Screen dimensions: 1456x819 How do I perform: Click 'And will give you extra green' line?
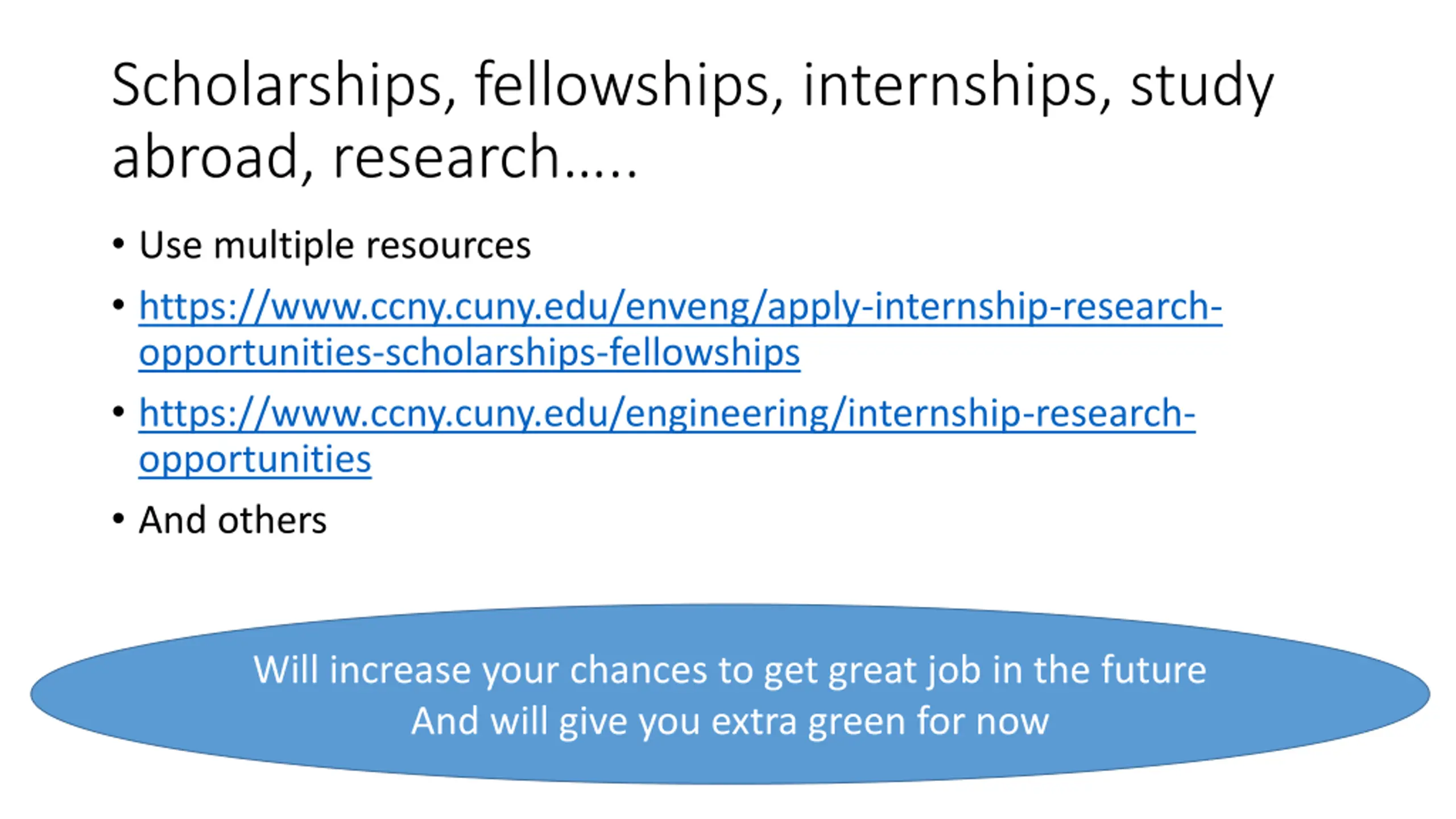point(730,721)
